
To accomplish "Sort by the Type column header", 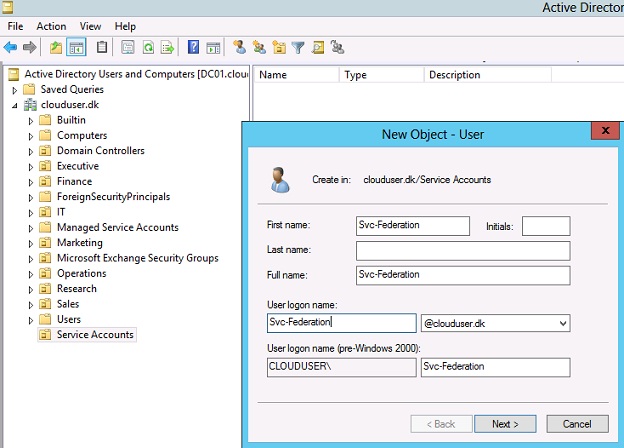I will (381, 75).
